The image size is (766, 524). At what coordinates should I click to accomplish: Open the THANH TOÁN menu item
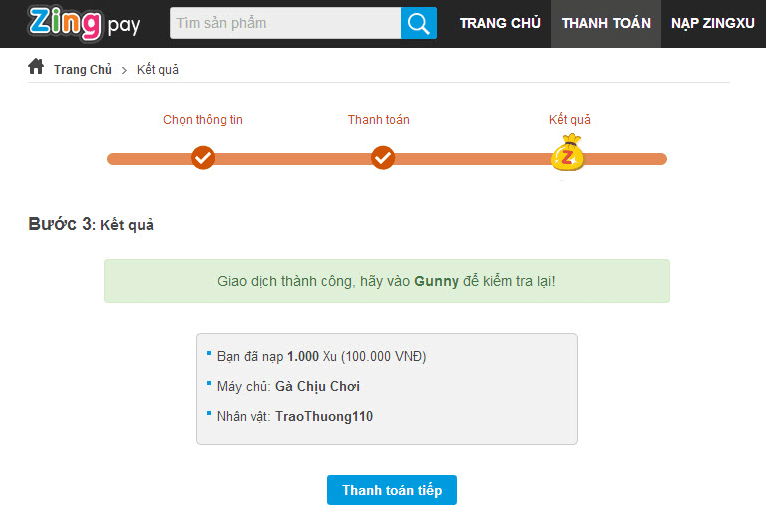click(x=606, y=23)
